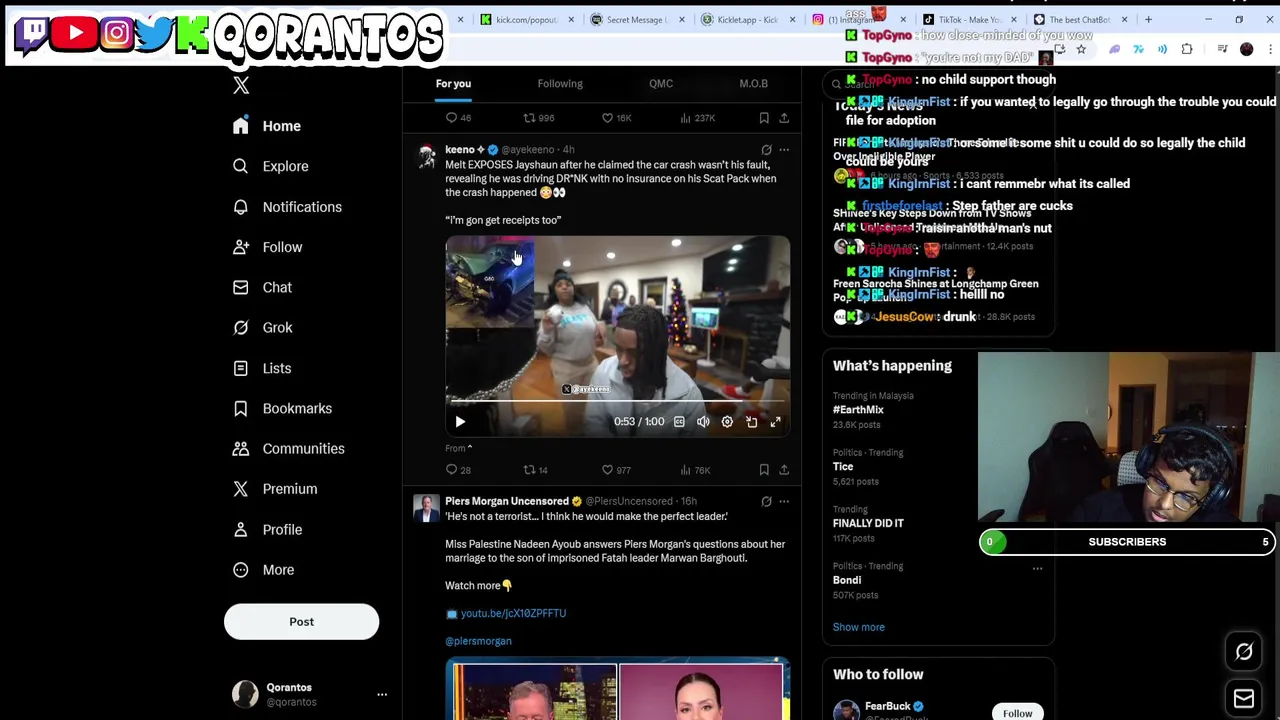The image size is (1280, 720).
Task: Open more options for the Bondi trend
Action: tap(1037, 569)
